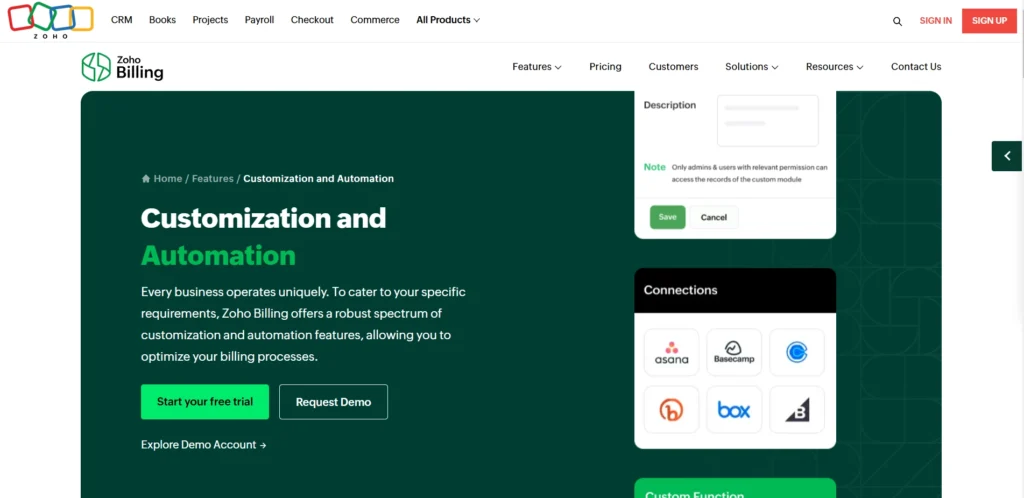Open the search magnifier icon

pos(897,21)
